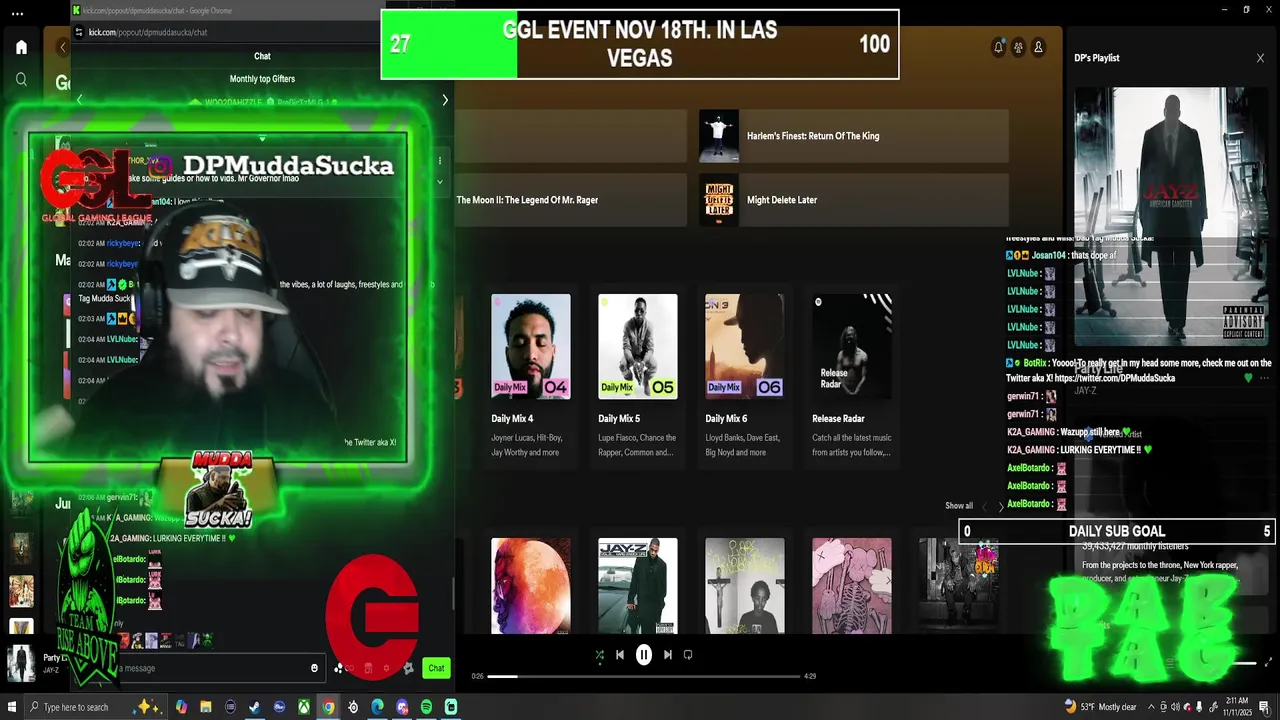Open Spotify Home from the sidebar

coord(21,47)
